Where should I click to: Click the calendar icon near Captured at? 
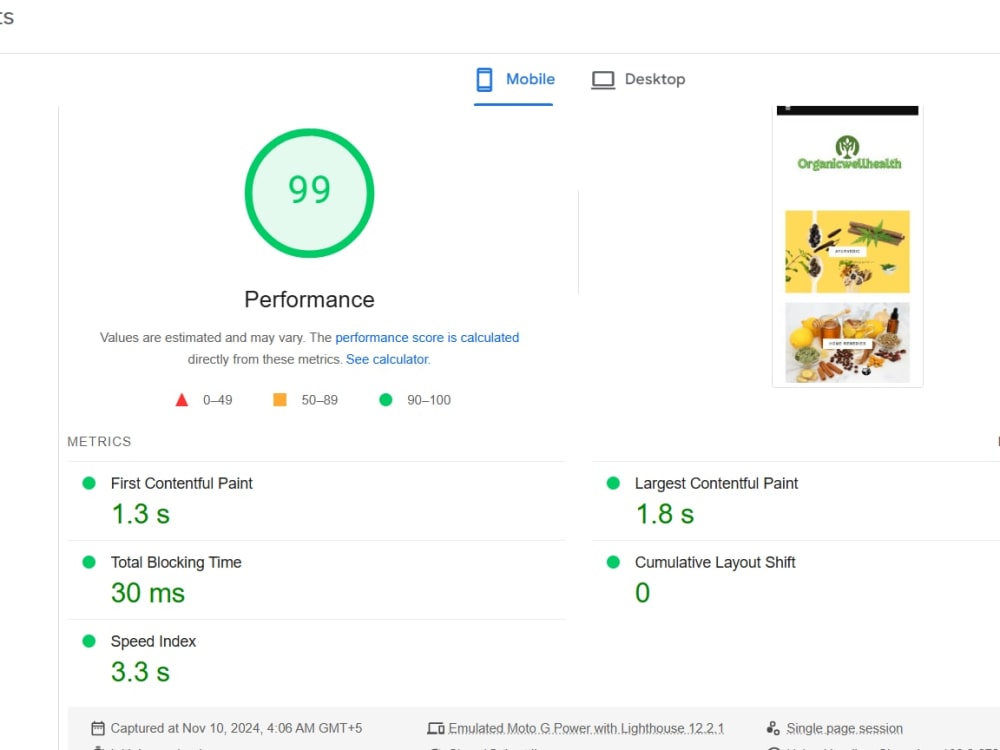(98, 728)
